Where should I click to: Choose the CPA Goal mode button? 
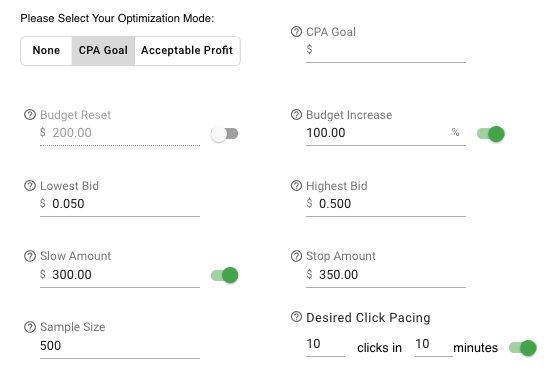tap(103, 51)
